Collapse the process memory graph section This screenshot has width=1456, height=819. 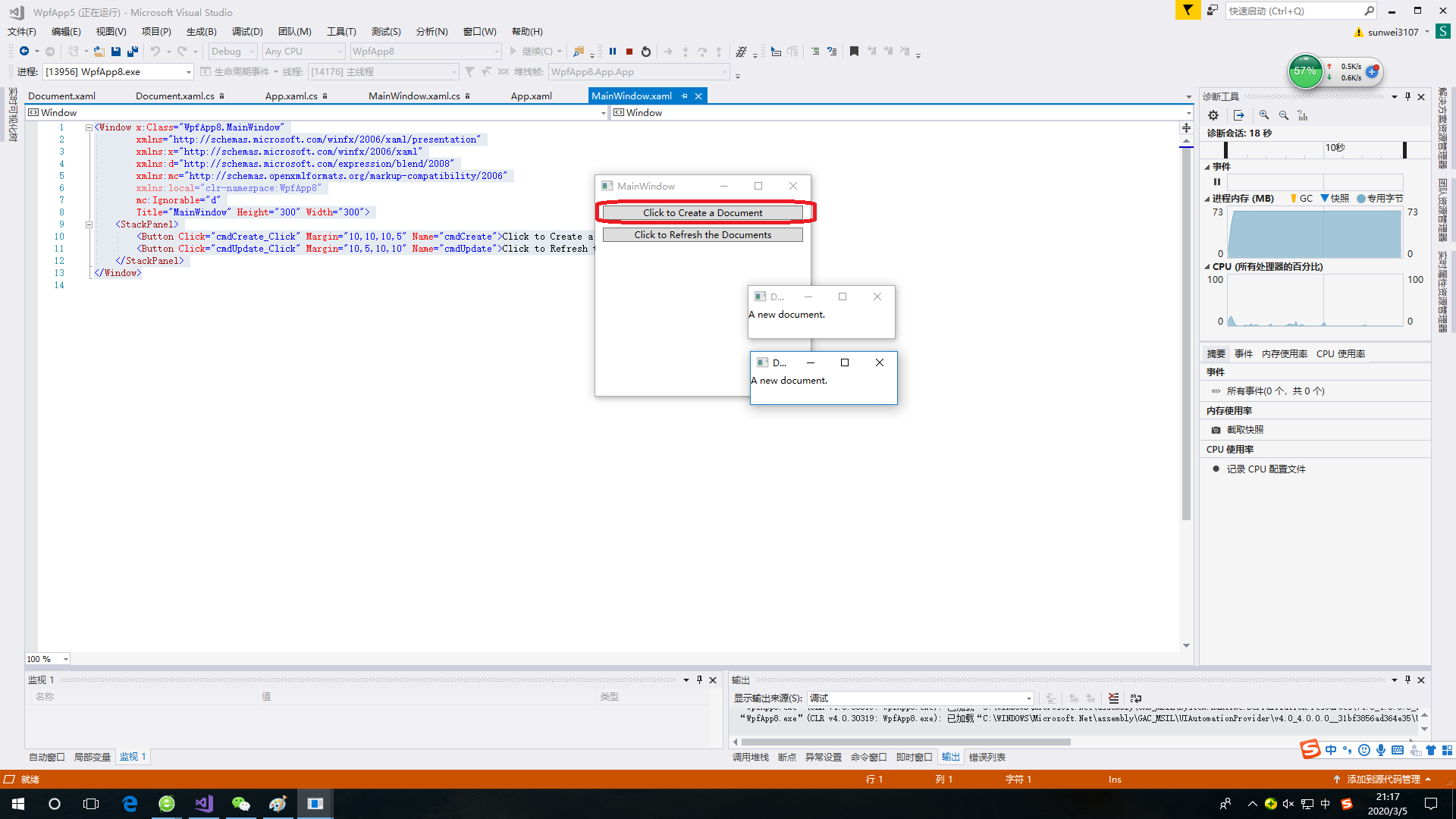1207,199
